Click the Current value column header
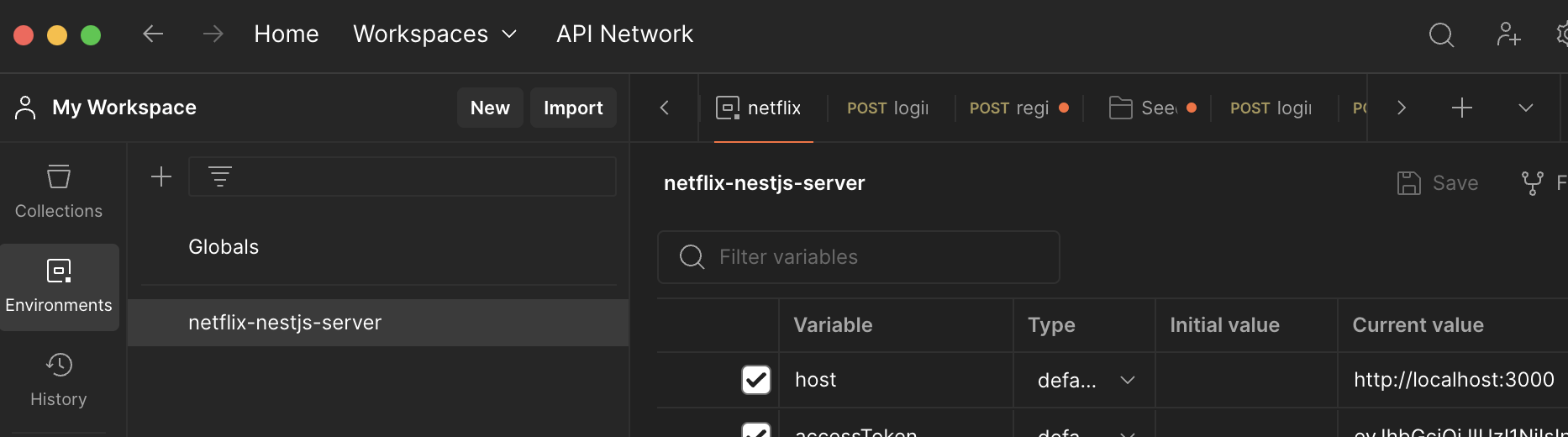Viewport: 1568px width, 437px height. pos(1418,325)
